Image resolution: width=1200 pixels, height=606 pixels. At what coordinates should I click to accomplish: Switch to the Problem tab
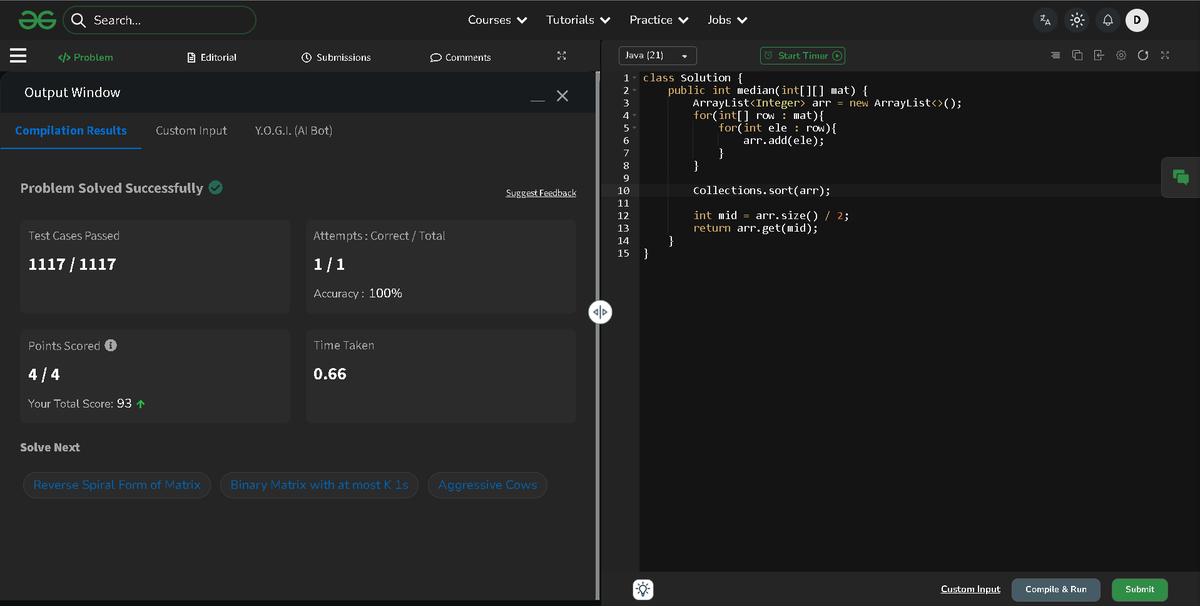click(x=86, y=57)
